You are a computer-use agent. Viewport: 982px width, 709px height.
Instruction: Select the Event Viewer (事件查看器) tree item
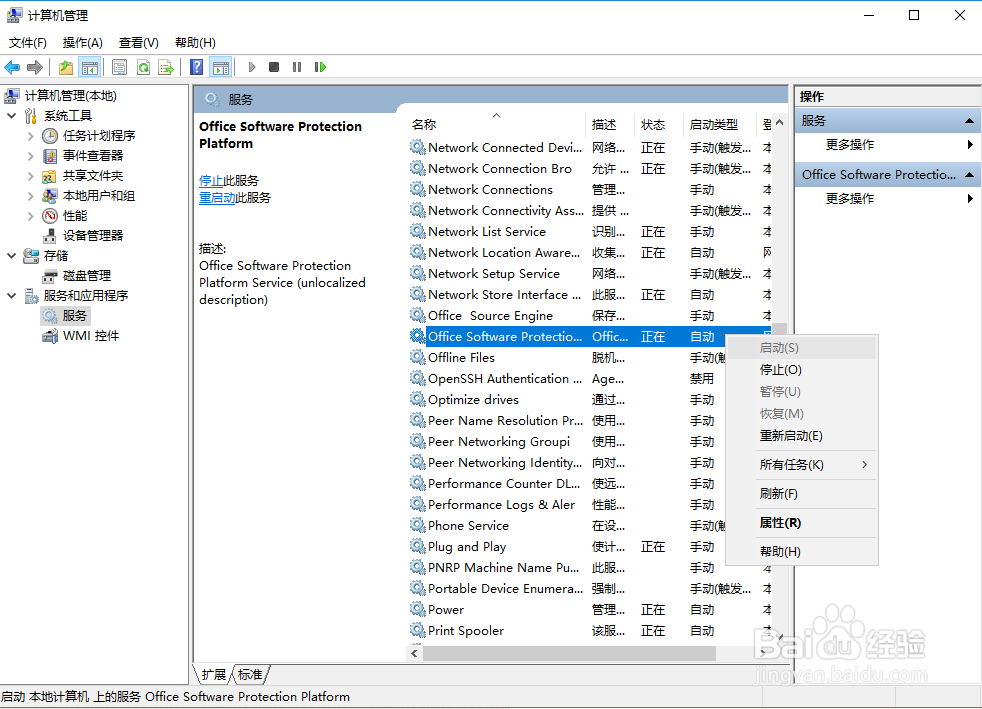[x=93, y=155]
